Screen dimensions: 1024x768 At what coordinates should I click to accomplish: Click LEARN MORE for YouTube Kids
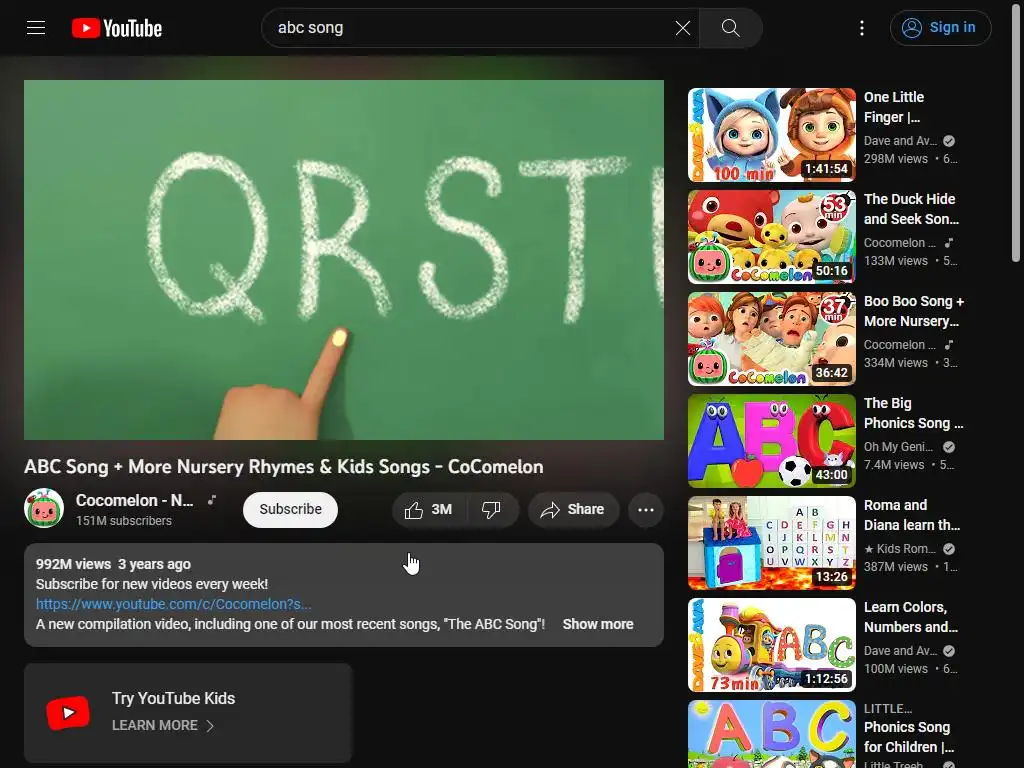pyautogui.click(x=155, y=726)
